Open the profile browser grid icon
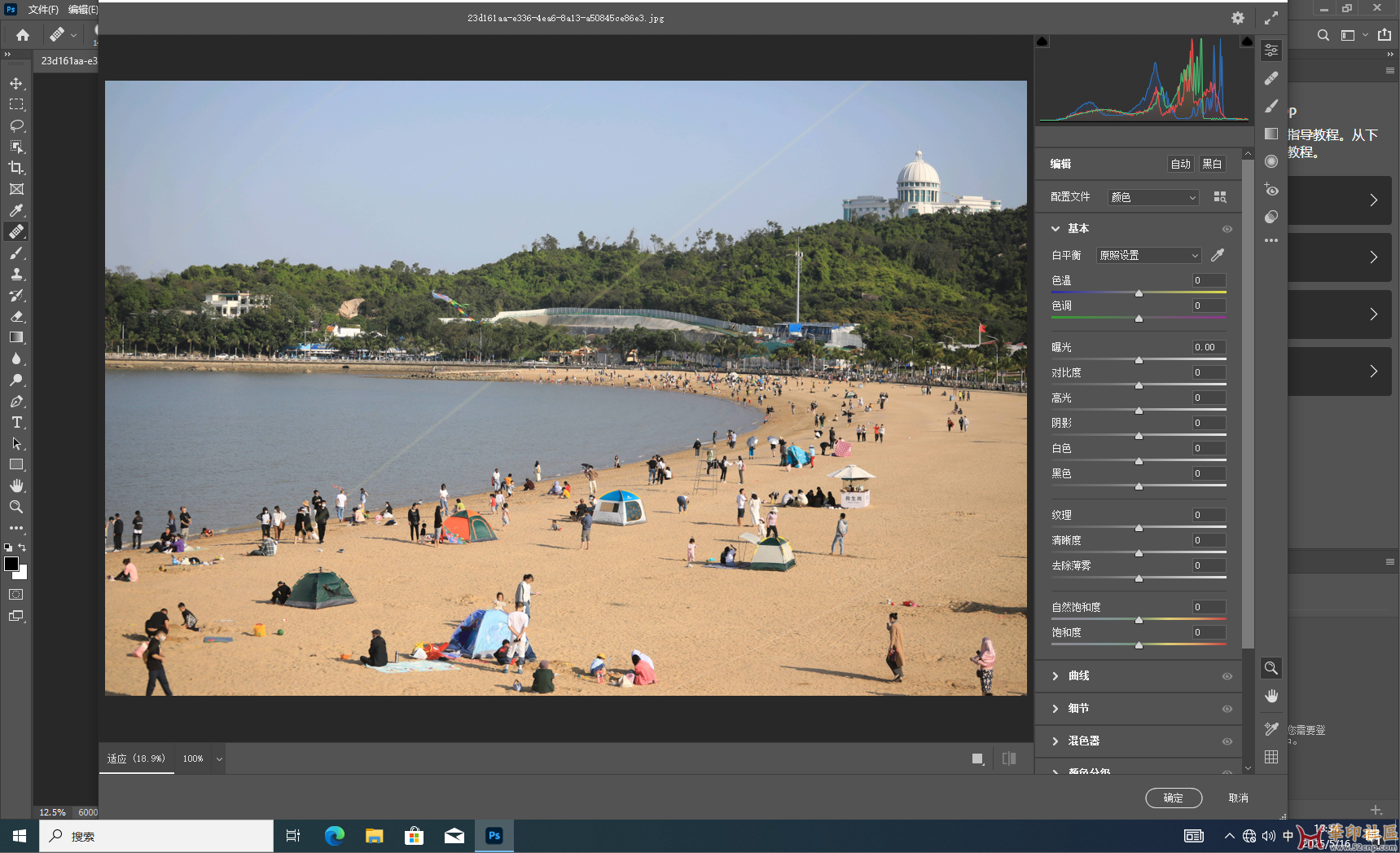Screen dimensions: 1400x853 pos(1219,197)
